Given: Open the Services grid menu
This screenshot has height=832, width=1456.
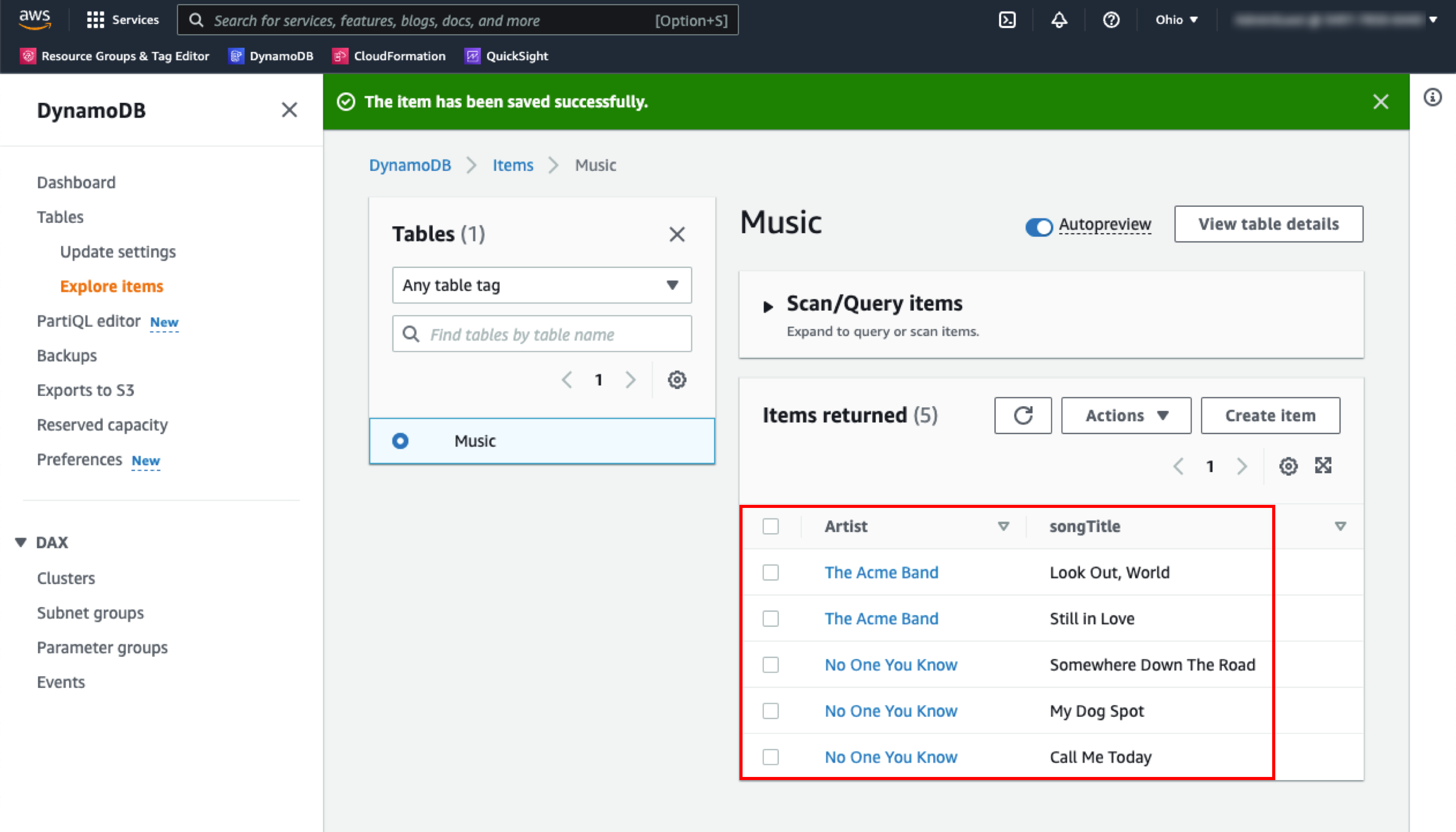Looking at the screenshot, I should 123,19.
